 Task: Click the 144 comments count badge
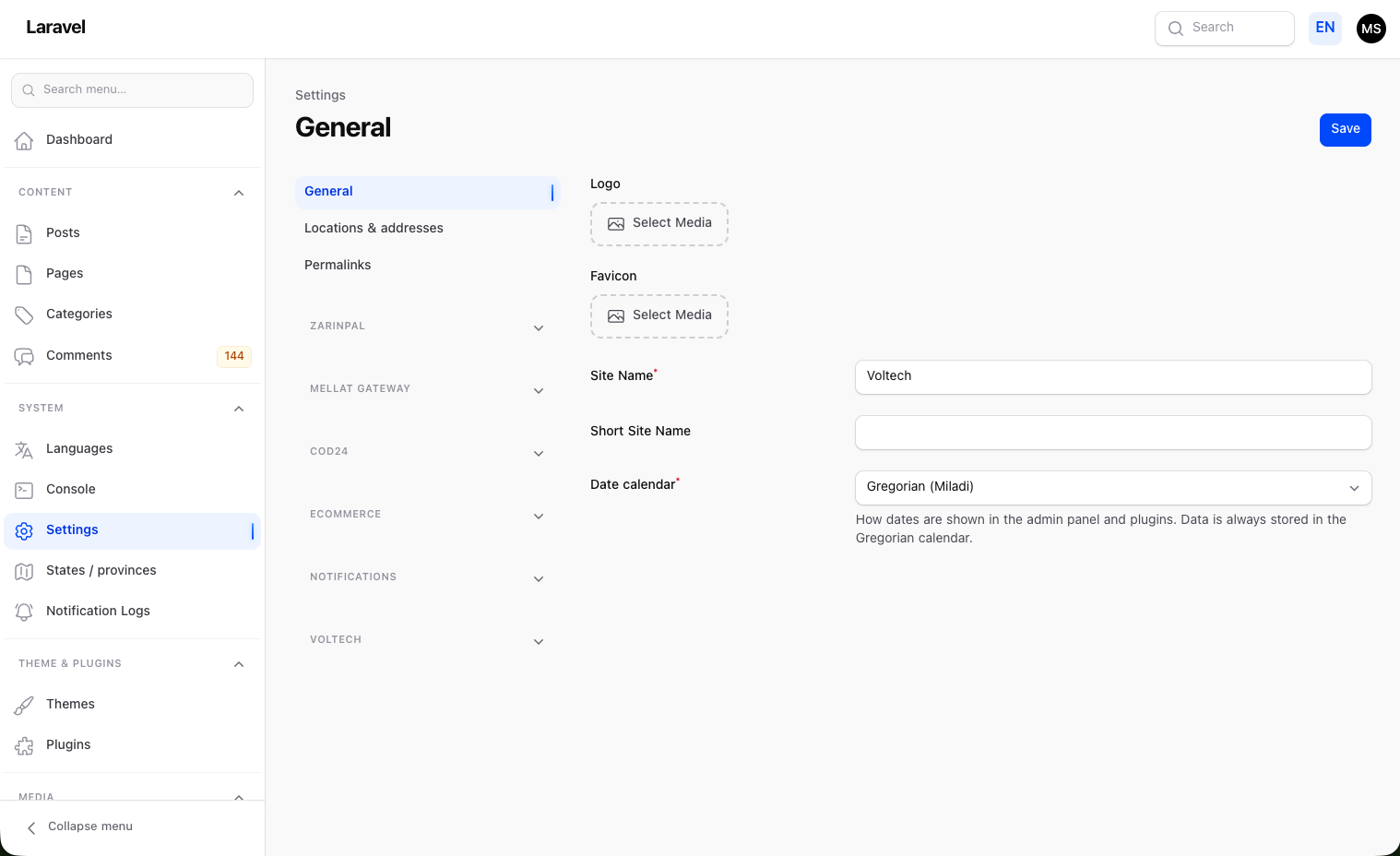[x=234, y=357]
